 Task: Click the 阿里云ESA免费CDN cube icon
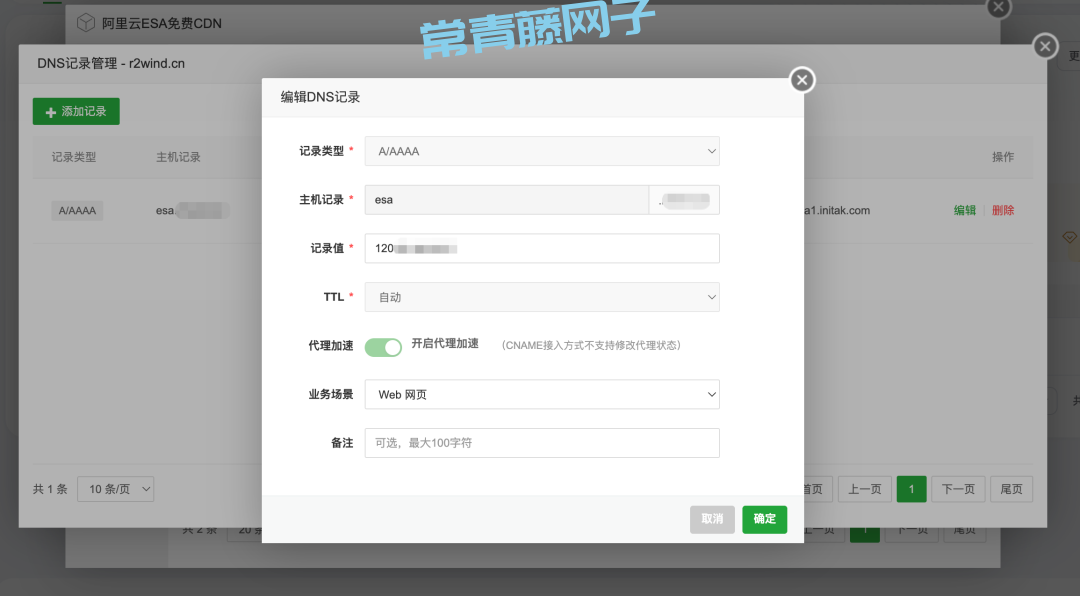86,22
